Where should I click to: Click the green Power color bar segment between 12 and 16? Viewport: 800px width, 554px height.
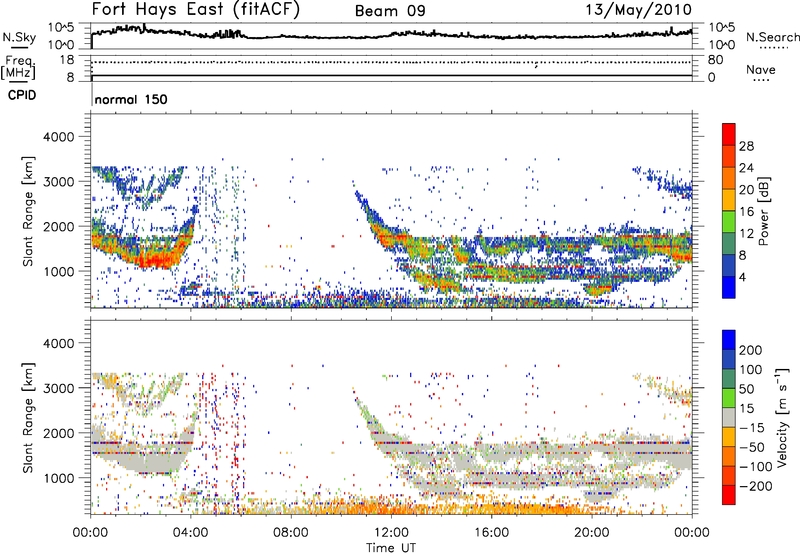[729, 221]
